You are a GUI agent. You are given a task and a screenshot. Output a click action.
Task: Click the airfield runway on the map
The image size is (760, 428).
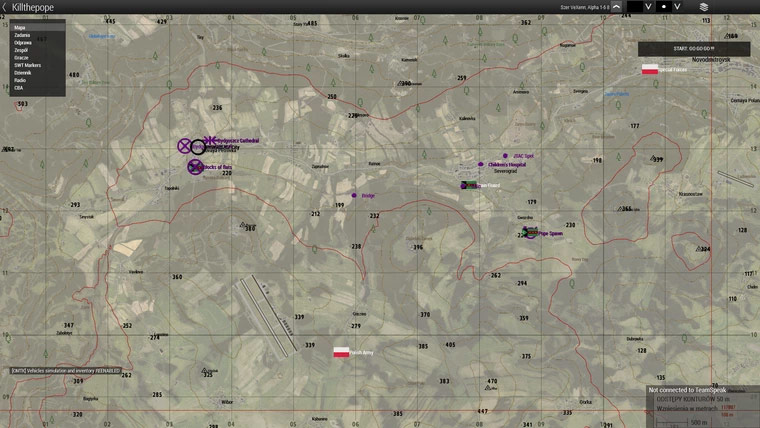267,315
